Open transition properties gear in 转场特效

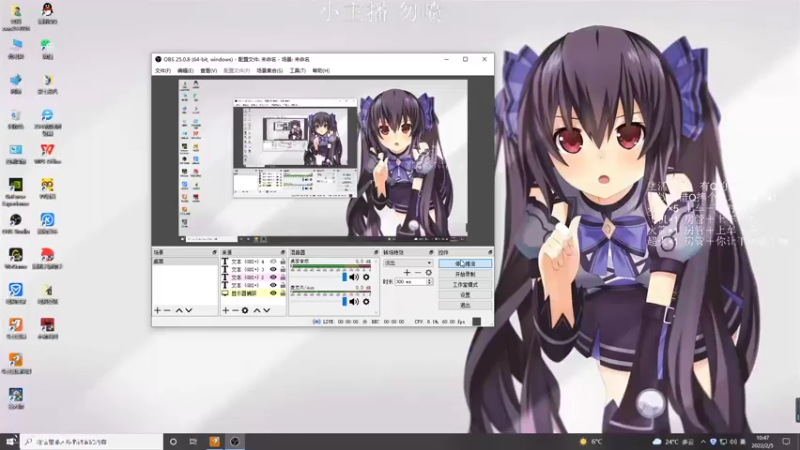pos(429,272)
